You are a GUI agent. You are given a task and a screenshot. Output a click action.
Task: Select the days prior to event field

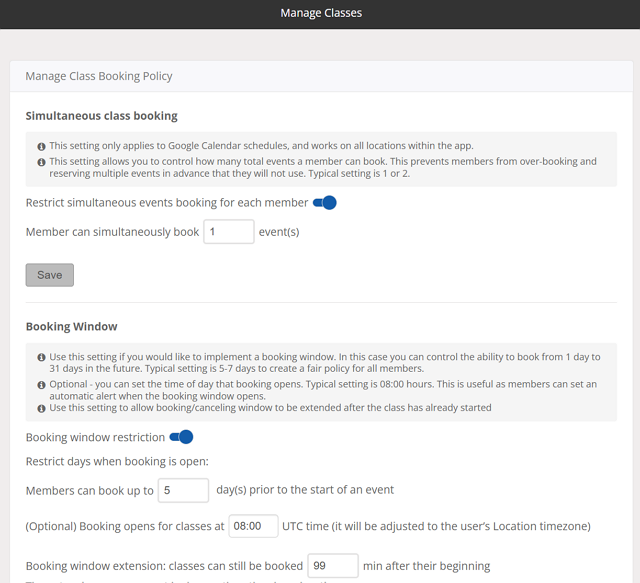pos(183,490)
